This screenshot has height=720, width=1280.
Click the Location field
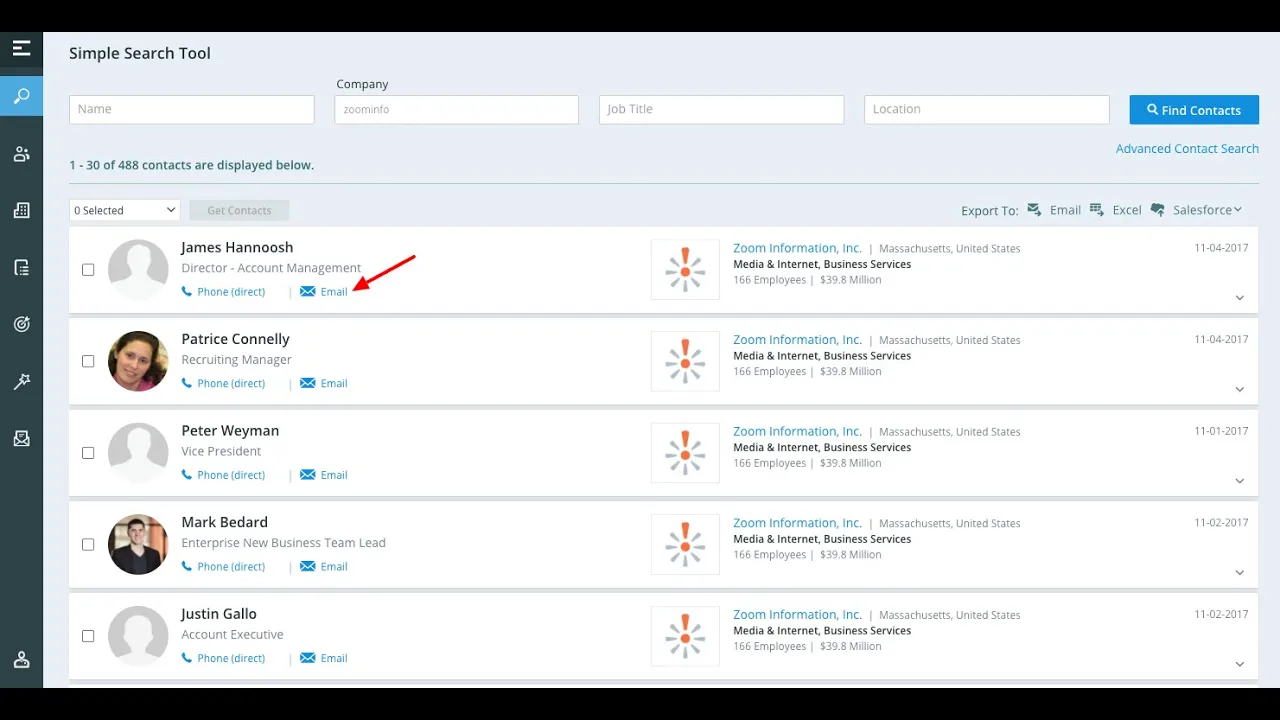(x=987, y=110)
